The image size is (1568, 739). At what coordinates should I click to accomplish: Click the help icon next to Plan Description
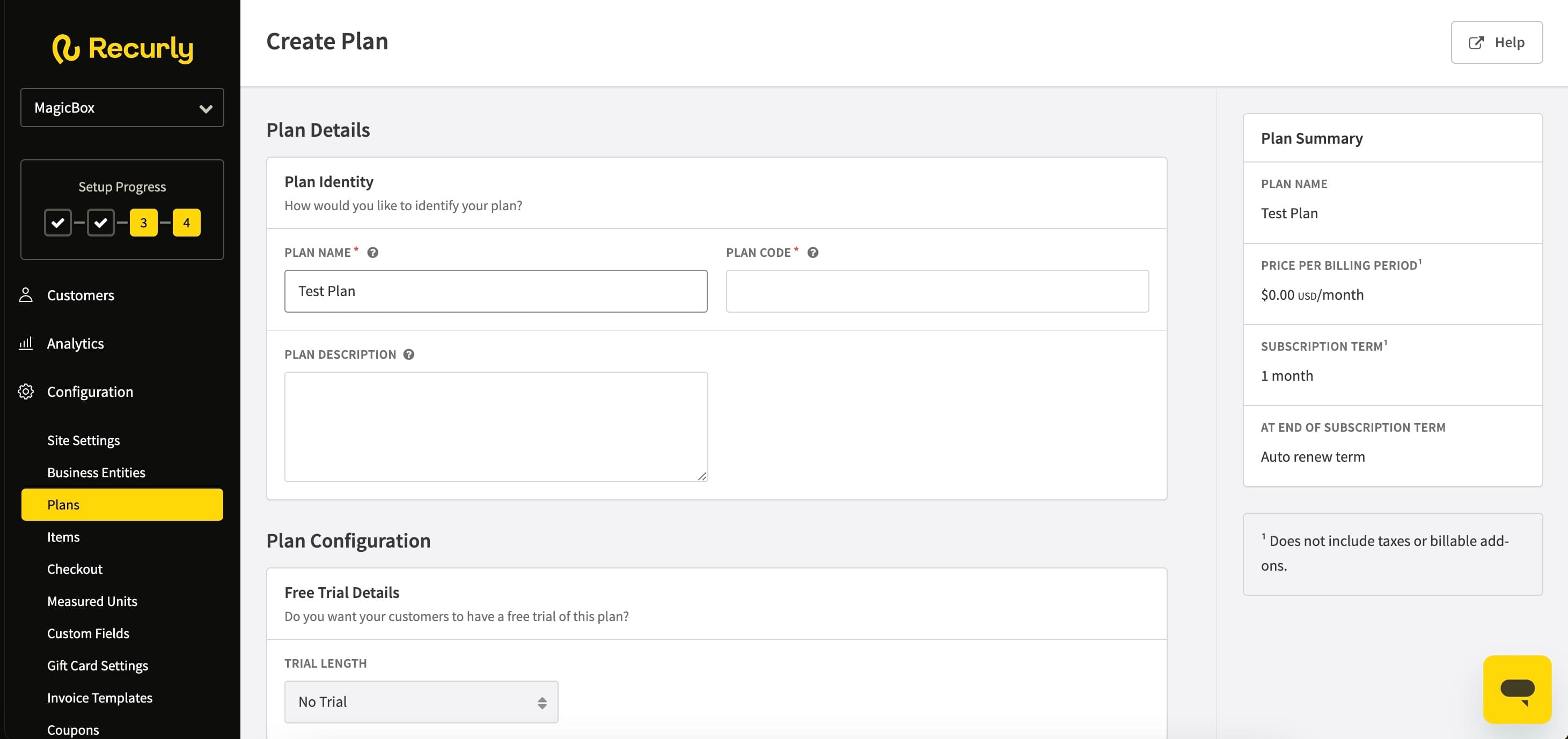tap(408, 354)
